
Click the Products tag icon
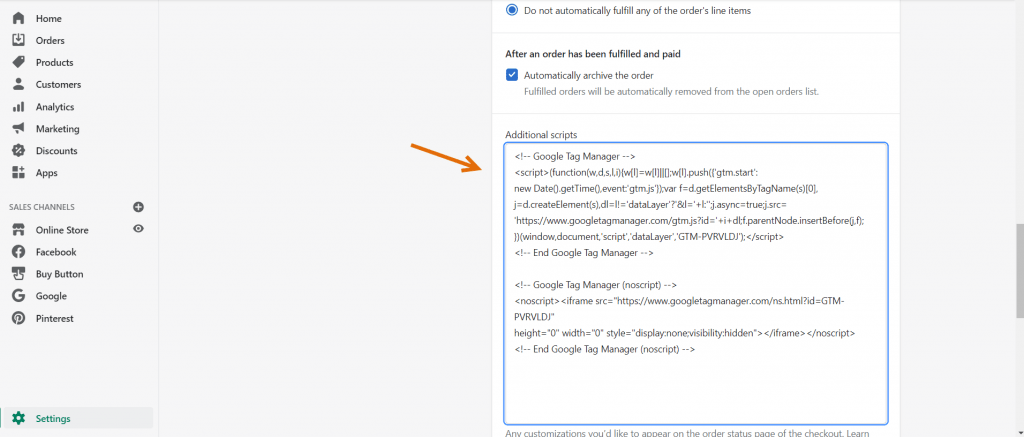[x=18, y=63]
